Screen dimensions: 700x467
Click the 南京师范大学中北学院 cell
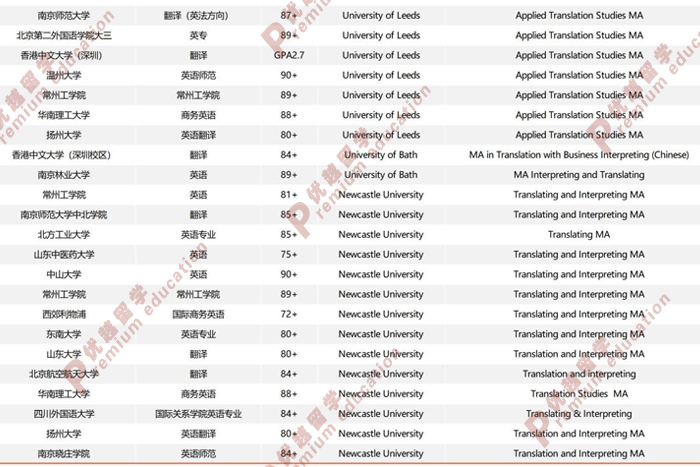(64, 215)
